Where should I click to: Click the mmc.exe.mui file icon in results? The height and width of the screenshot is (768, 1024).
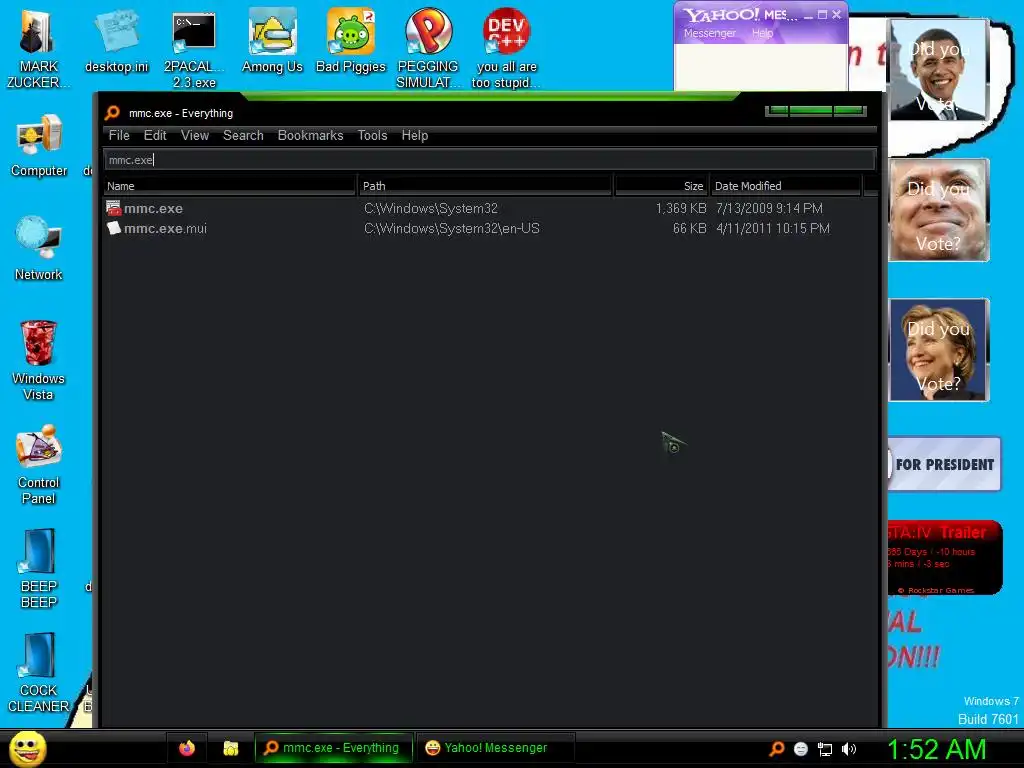(x=114, y=228)
